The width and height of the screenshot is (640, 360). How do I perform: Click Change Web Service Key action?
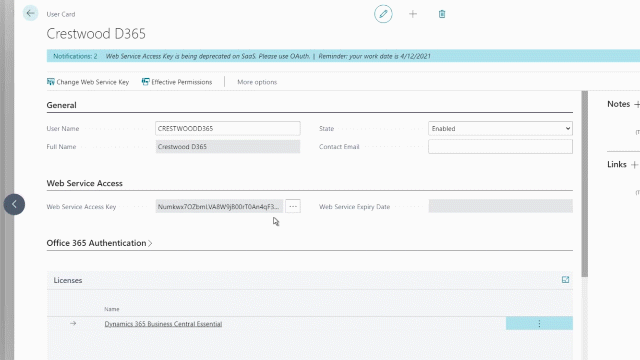88,82
